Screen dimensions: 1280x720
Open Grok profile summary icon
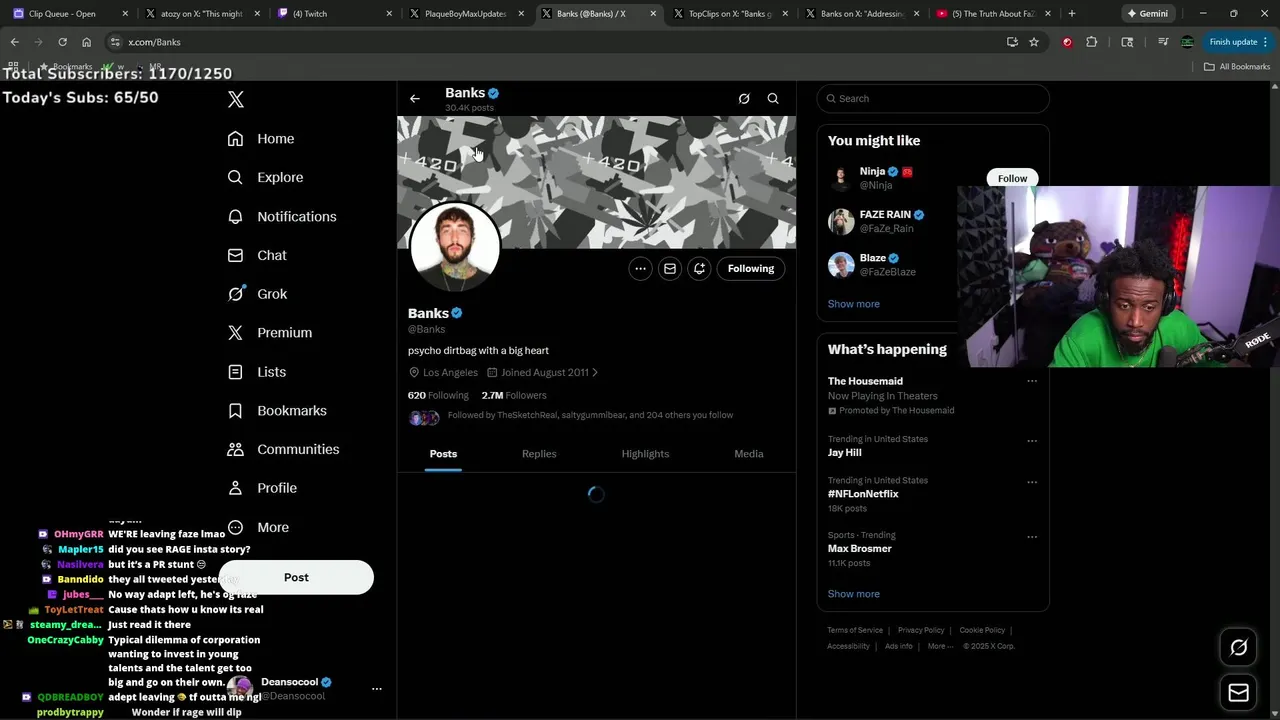click(x=744, y=99)
